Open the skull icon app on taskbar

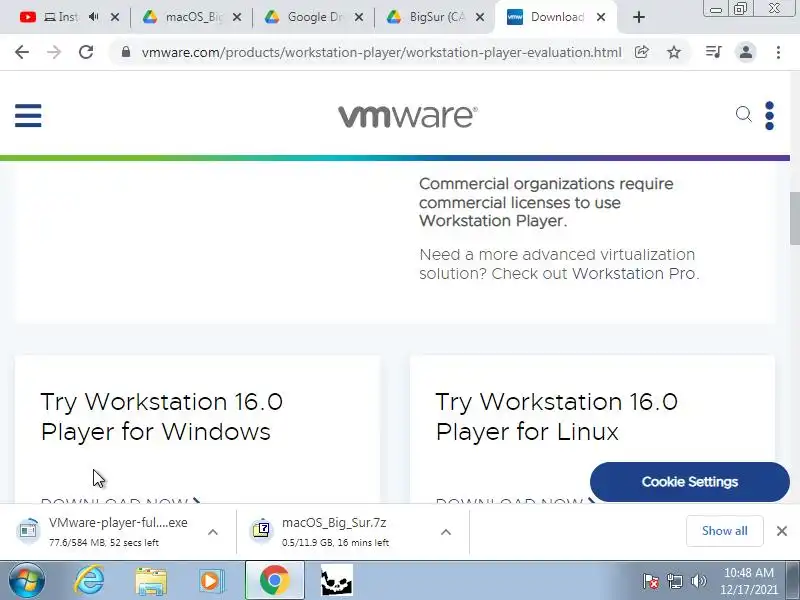pyautogui.click(x=336, y=580)
